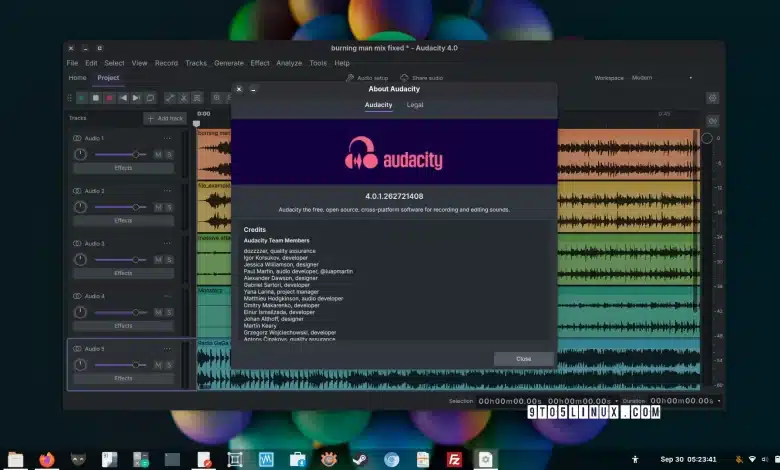This screenshot has height=470, width=780.
Task: Click the stereo channel icon of Audio 4
Action: click(x=77, y=296)
